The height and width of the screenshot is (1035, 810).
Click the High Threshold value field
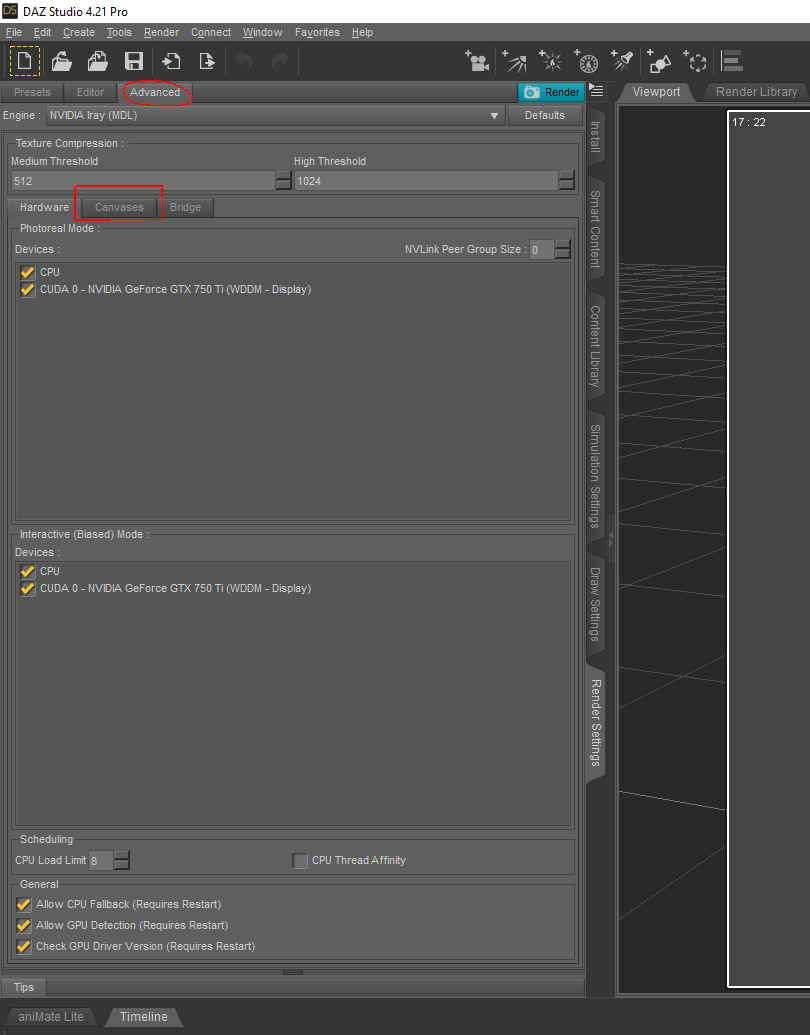[x=426, y=181]
